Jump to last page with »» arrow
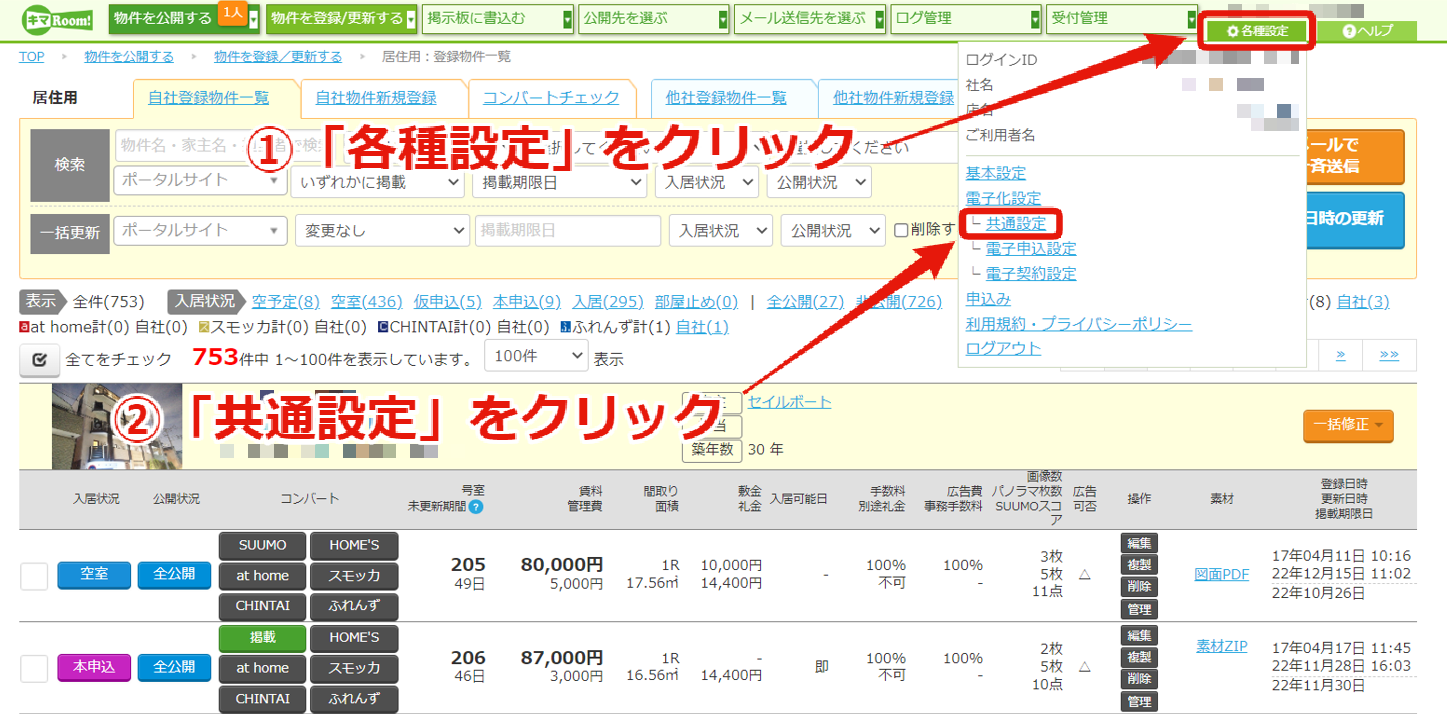The image size is (1447, 714). click(1389, 355)
